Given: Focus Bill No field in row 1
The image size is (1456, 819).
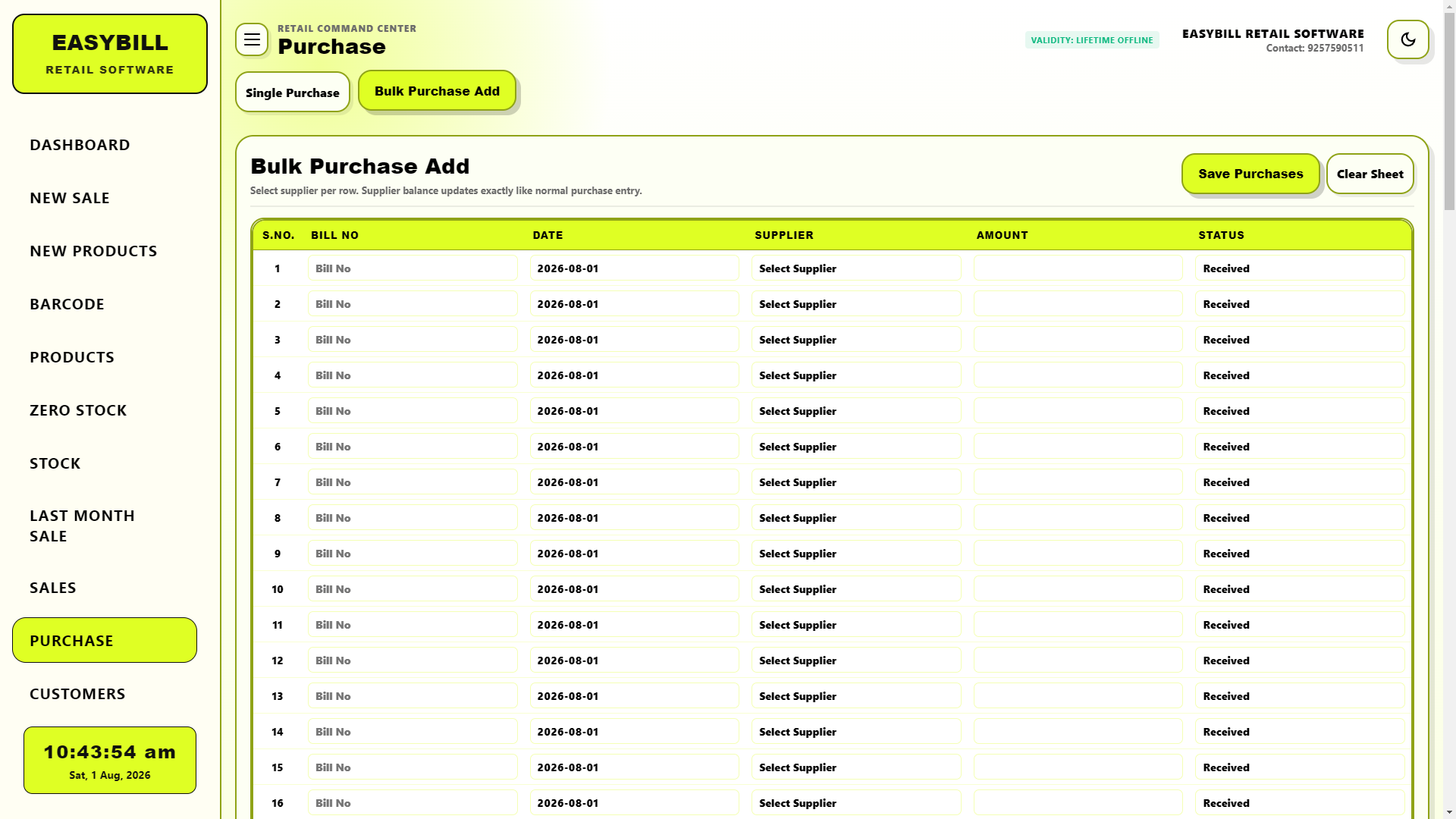Looking at the screenshot, I should [413, 268].
